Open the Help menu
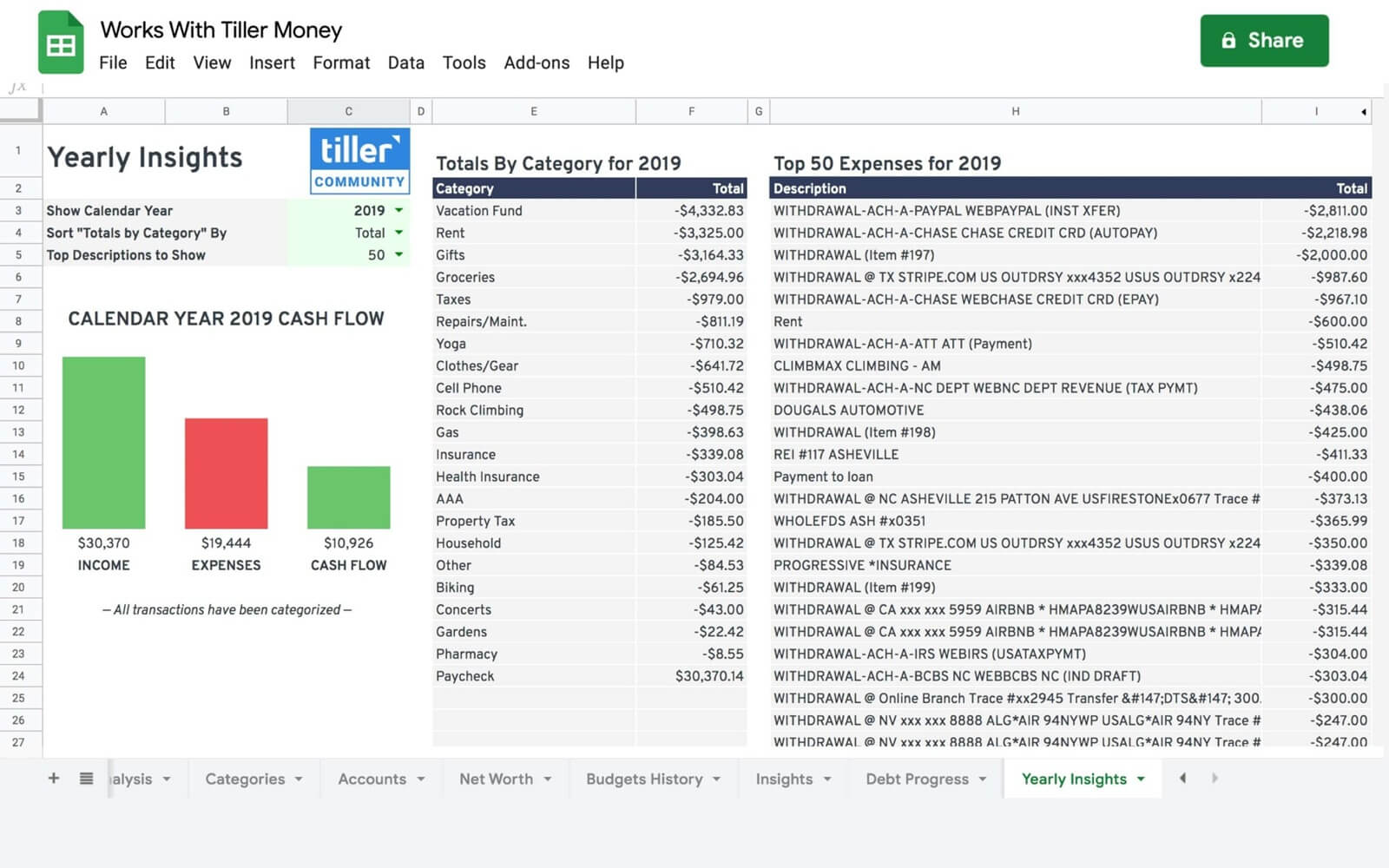This screenshot has width=1389, height=868. pos(605,62)
